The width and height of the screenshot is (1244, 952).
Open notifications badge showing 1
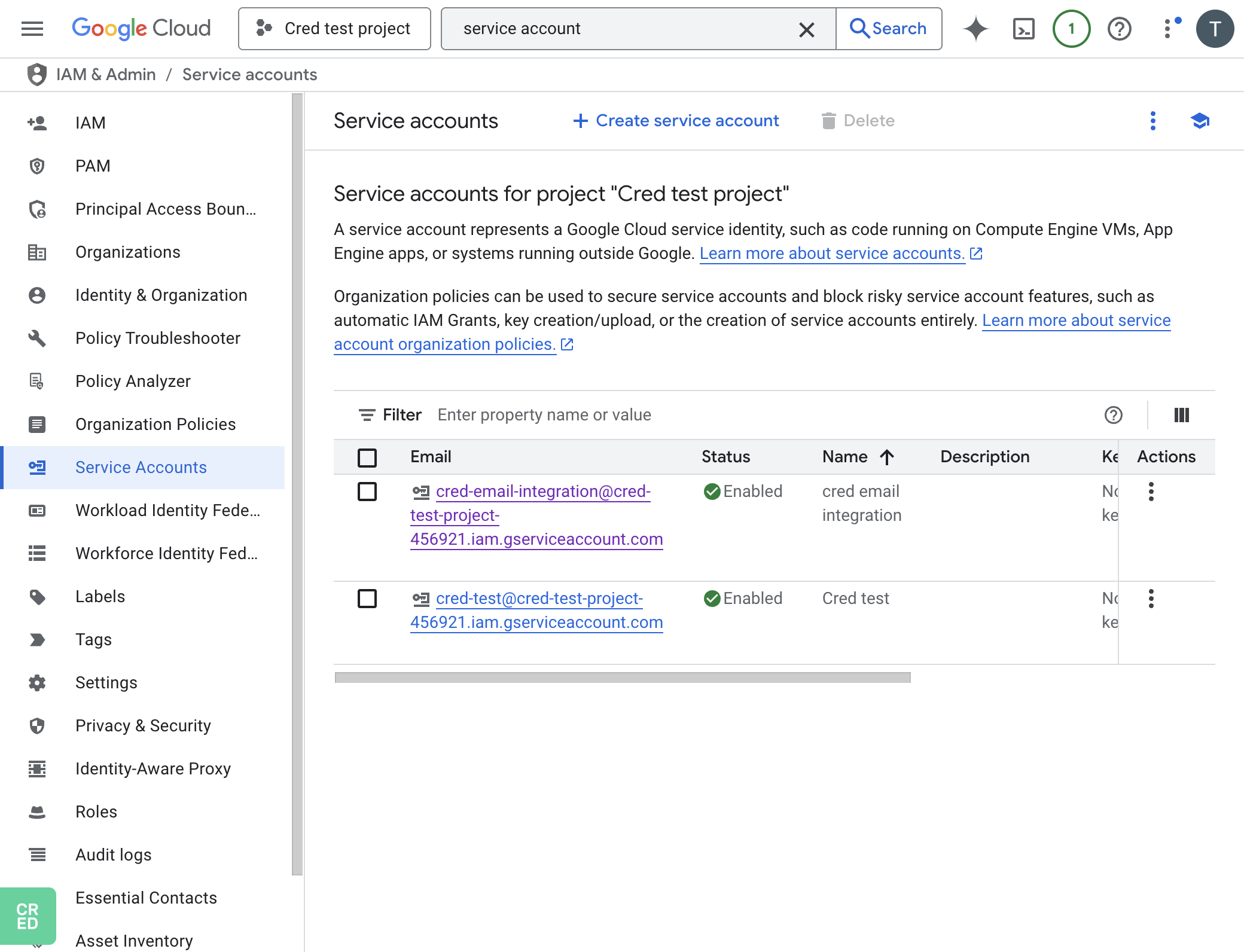pyautogui.click(x=1071, y=29)
